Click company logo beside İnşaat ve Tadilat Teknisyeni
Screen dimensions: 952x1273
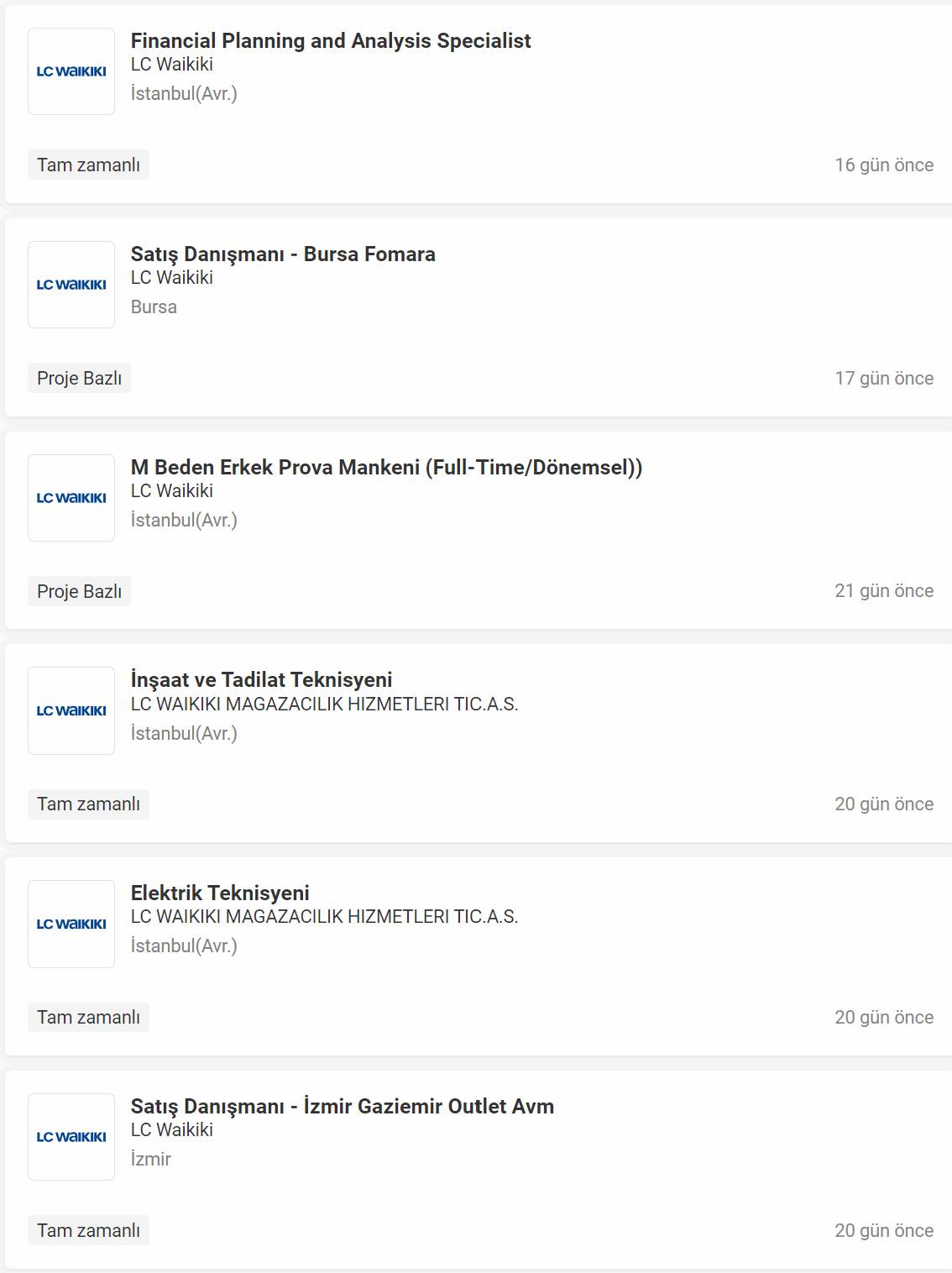71,710
